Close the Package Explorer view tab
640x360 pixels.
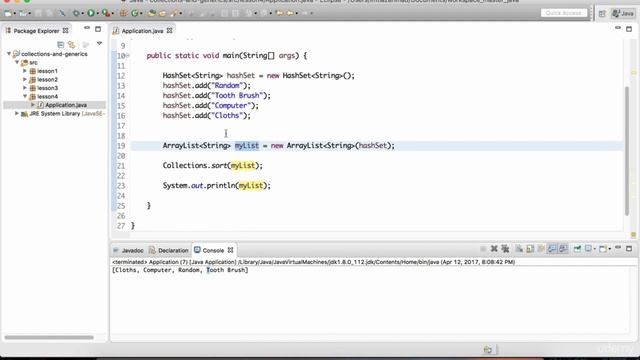click(x=65, y=31)
